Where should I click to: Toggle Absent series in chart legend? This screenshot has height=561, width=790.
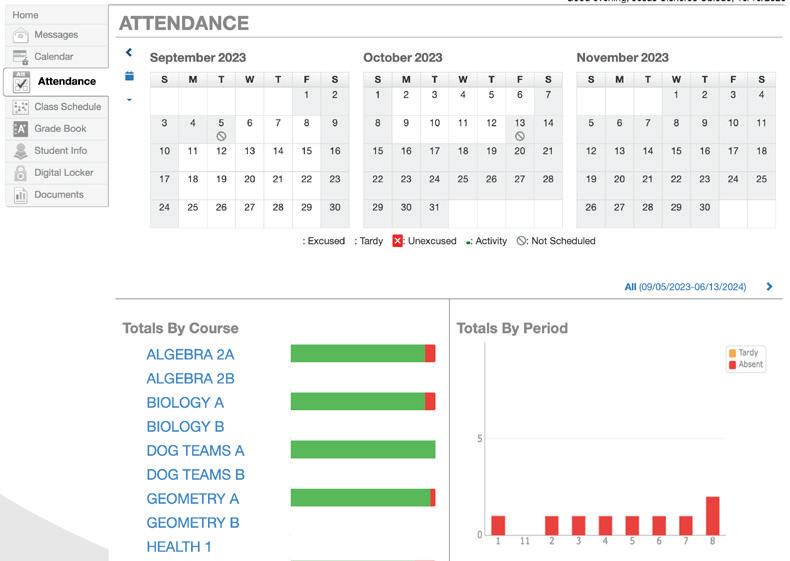point(746,364)
